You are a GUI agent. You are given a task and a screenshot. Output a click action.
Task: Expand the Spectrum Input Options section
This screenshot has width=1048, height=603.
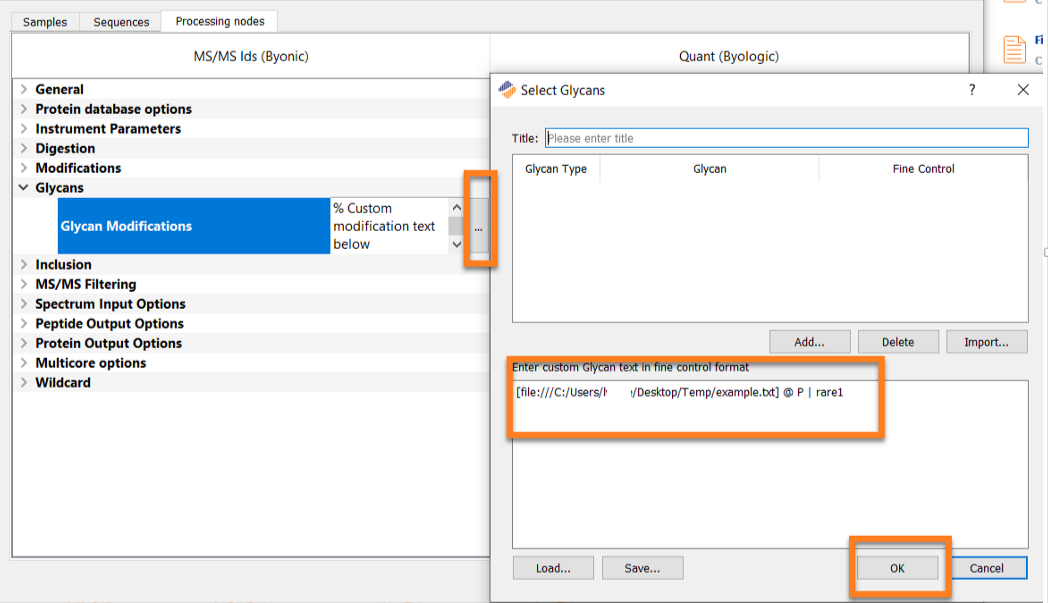[x=24, y=304]
